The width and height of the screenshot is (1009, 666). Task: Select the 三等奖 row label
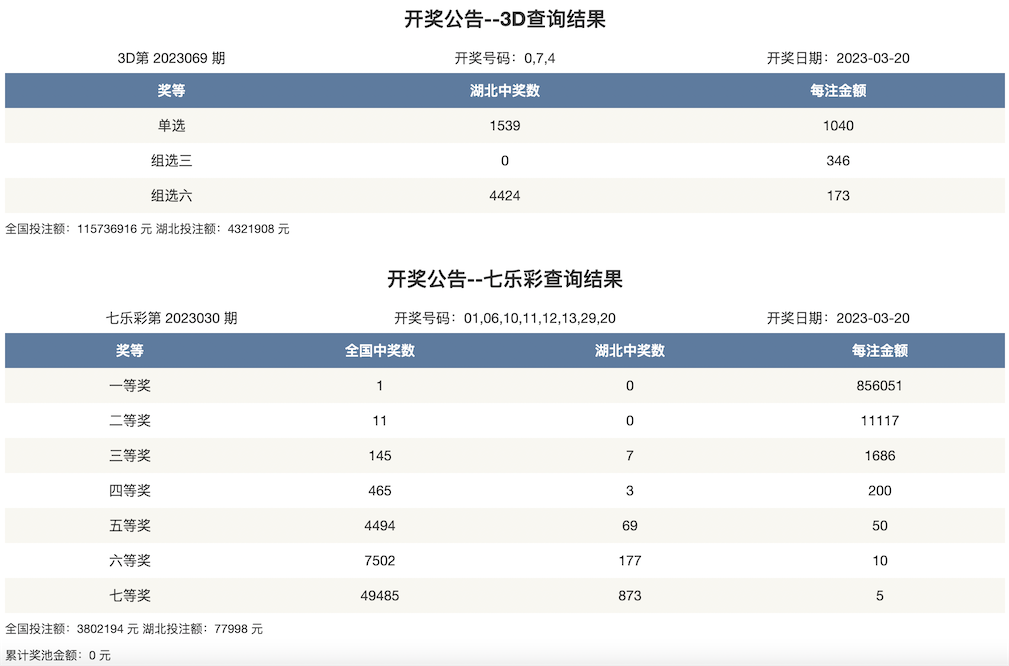click(x=129, y=456)
